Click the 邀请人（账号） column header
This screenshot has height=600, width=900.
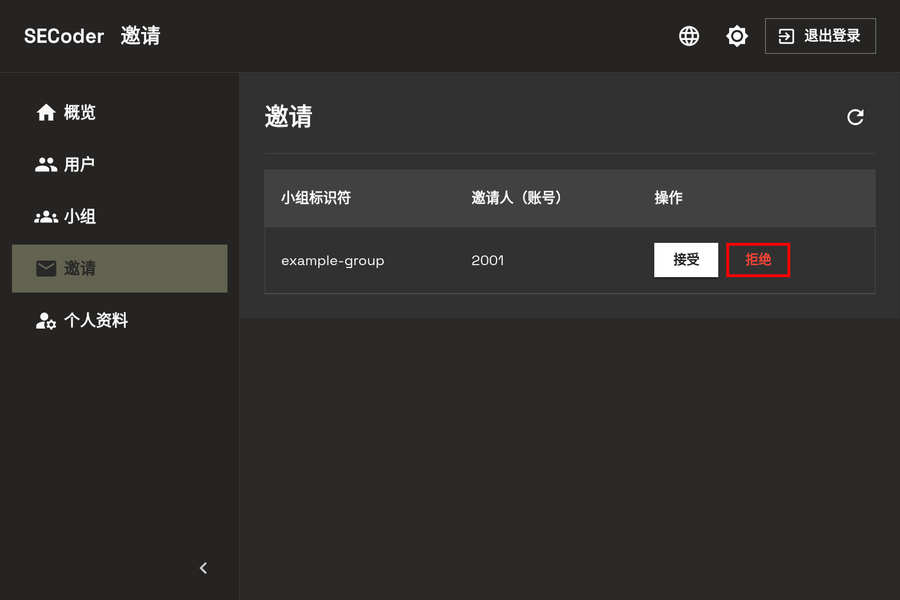(x=517, y=198)
